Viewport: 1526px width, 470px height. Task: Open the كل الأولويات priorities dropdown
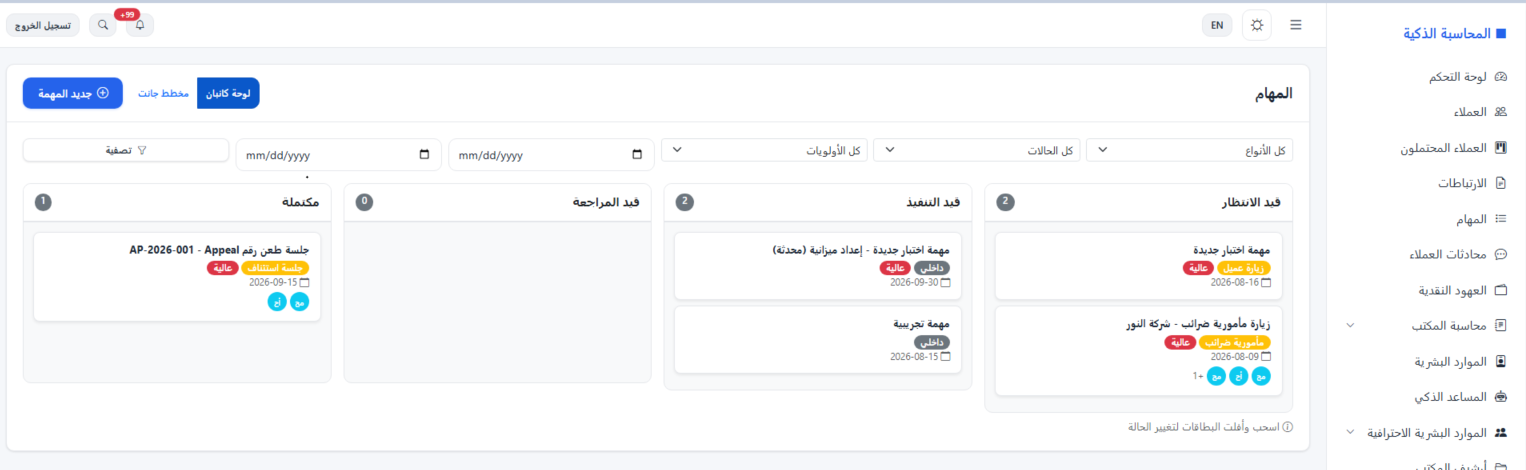pyautogui.click(x=764, y=150)
